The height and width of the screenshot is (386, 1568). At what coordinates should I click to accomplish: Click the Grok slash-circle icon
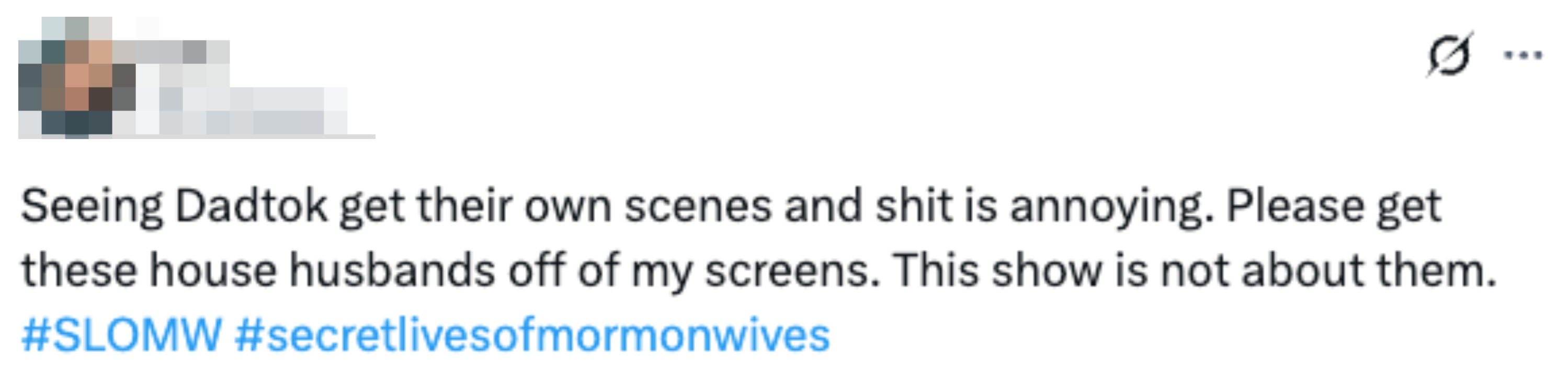click(x=1449, y=56)
